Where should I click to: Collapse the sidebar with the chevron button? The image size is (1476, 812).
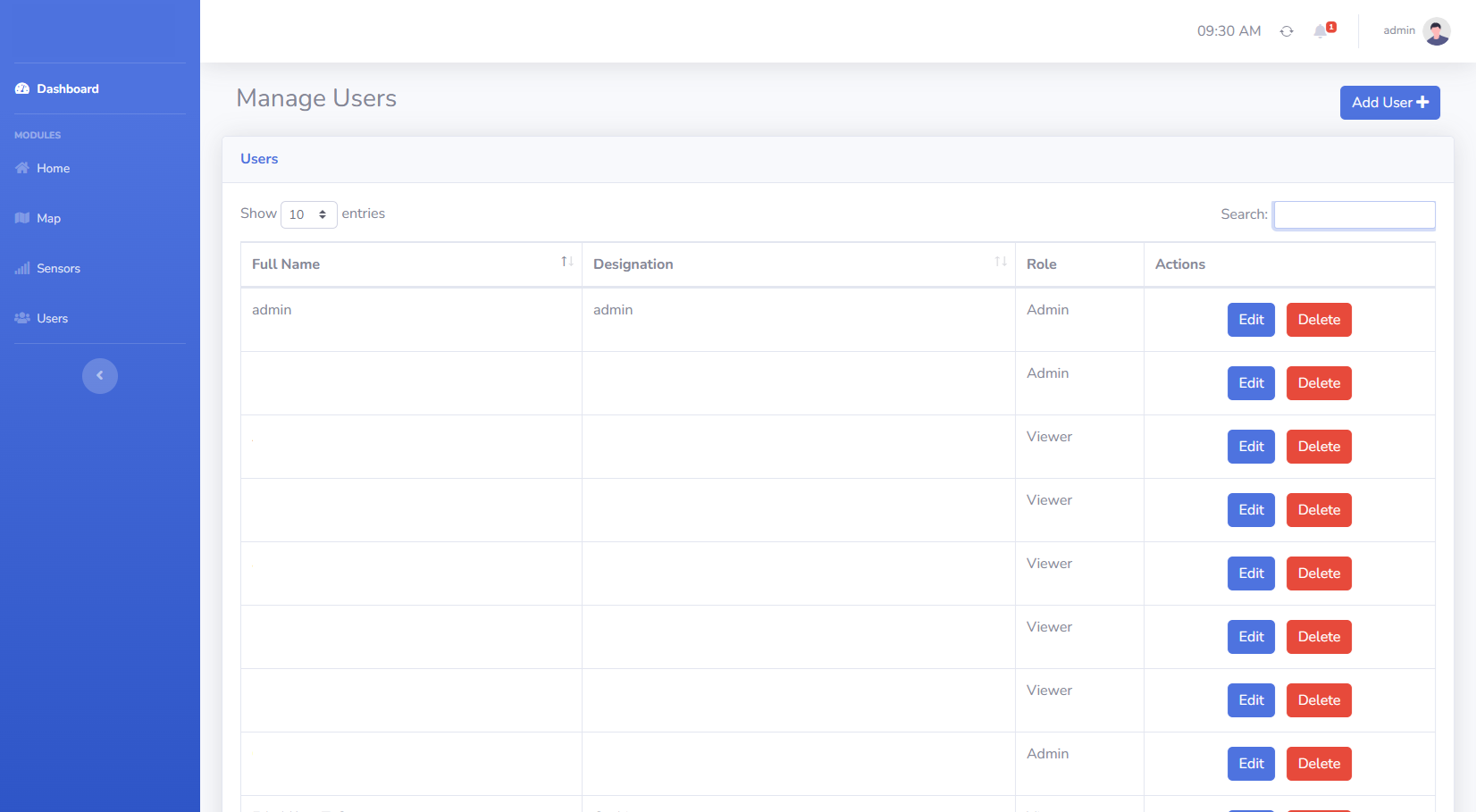pos(100,375)
